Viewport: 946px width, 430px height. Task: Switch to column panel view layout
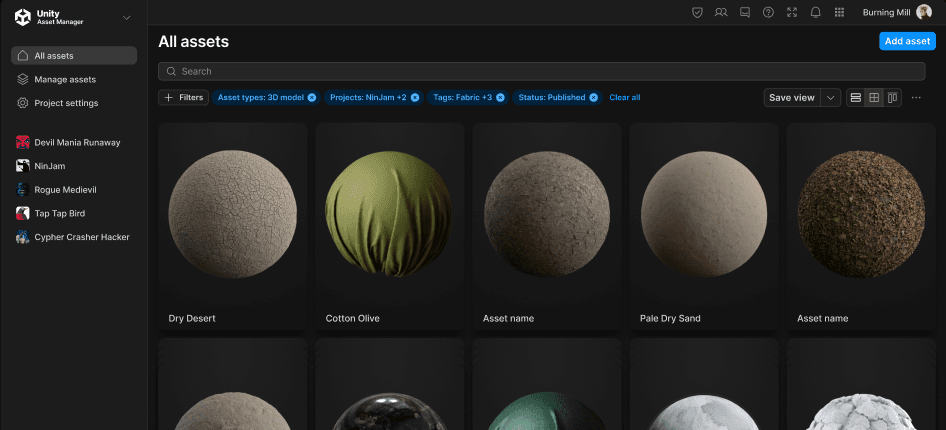(892, 97)
